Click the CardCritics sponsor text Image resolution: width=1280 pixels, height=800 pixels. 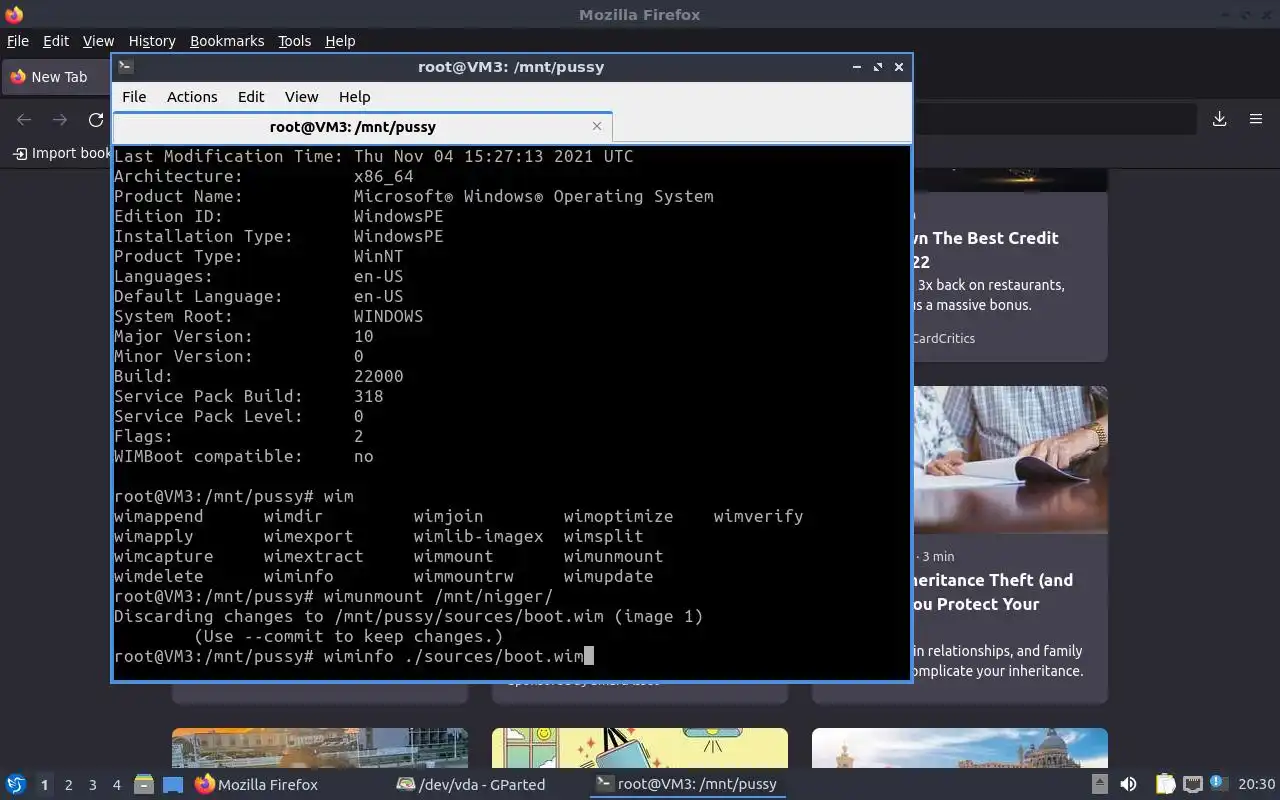click(x=943, y=338)
